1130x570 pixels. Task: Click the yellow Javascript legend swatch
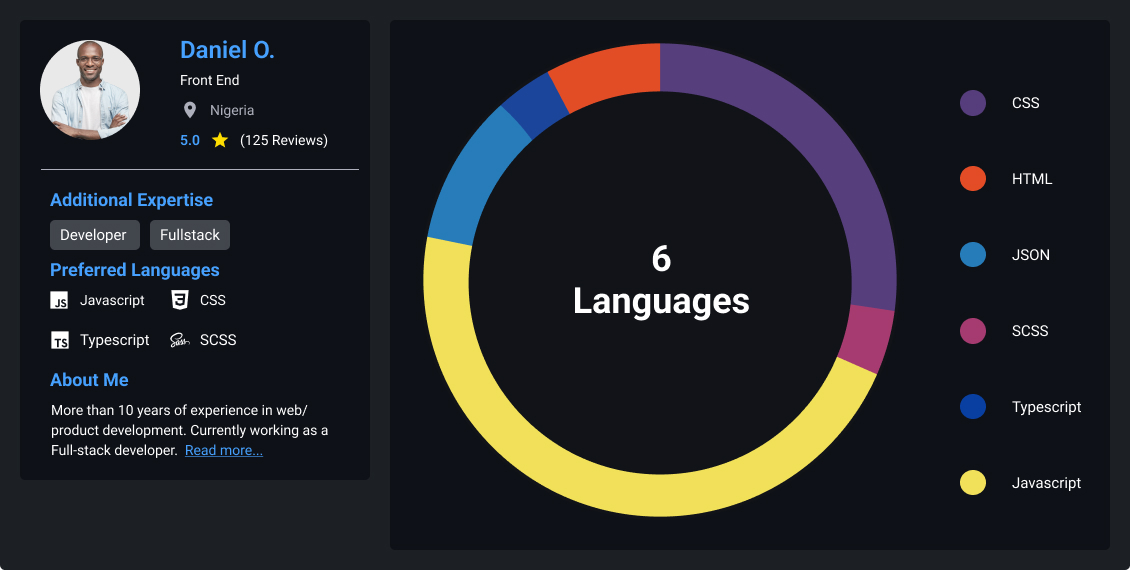point(973,483)
